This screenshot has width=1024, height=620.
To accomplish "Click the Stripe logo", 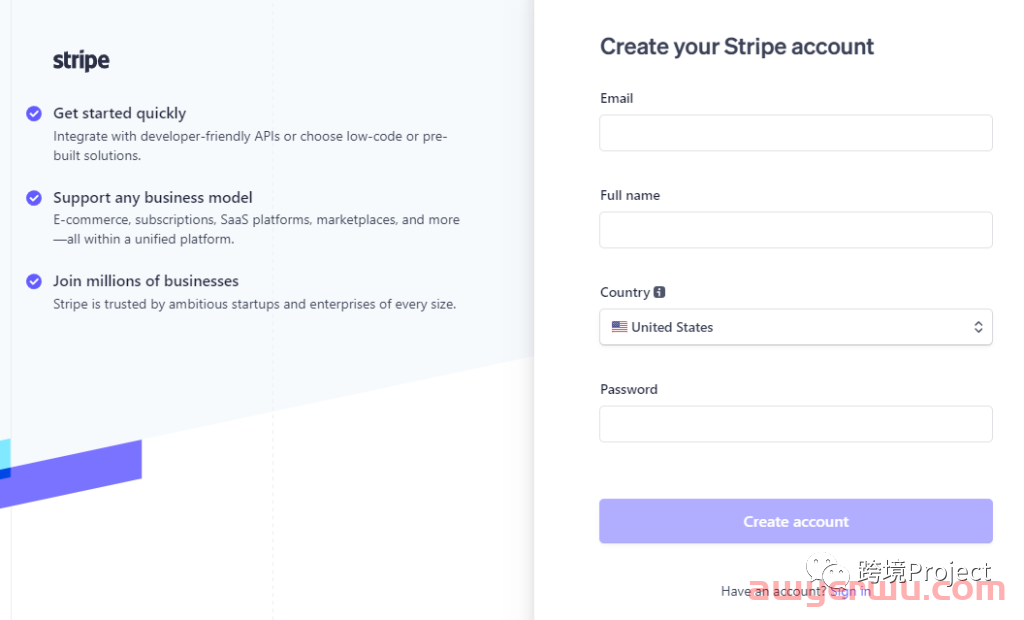I will pos(81,61).
